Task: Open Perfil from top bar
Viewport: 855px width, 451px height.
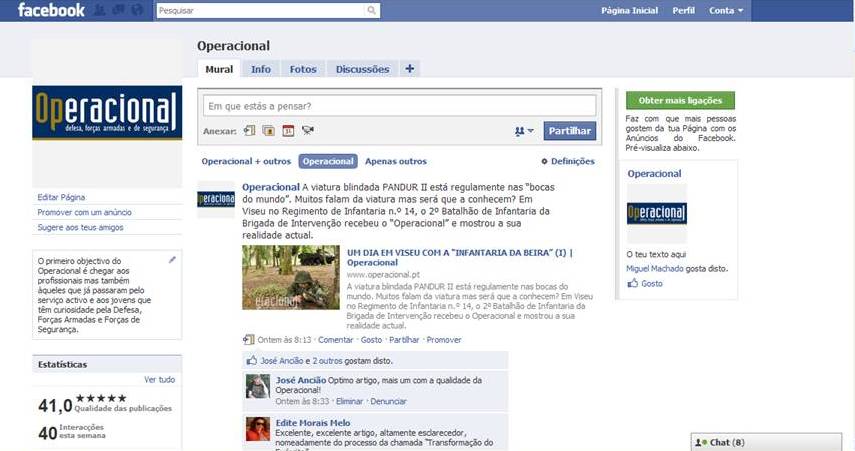Action: [x=683, y=10]
